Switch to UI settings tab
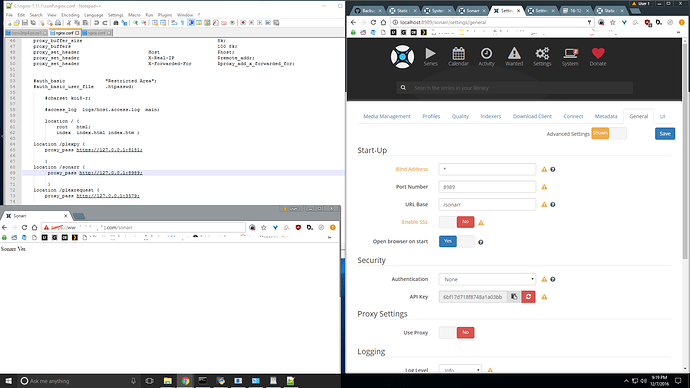 coord(662,117)
